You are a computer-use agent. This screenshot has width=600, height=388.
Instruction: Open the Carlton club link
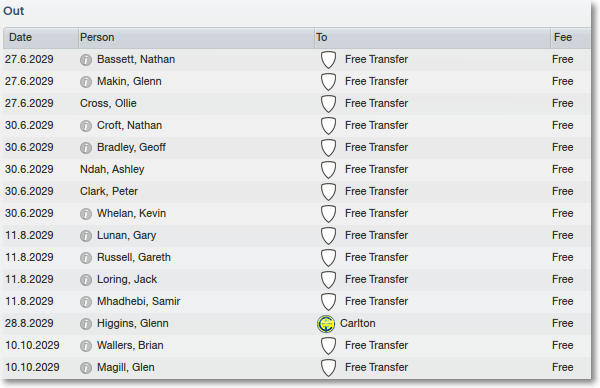(358, 323)
